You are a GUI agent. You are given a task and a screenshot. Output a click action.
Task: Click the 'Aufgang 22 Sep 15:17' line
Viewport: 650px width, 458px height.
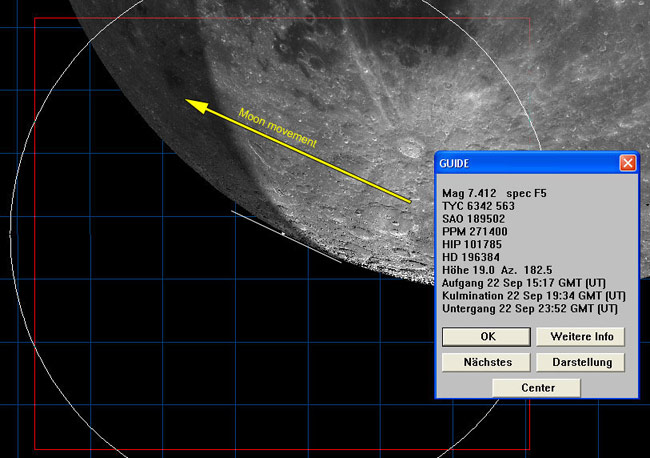tap(524, 283)
